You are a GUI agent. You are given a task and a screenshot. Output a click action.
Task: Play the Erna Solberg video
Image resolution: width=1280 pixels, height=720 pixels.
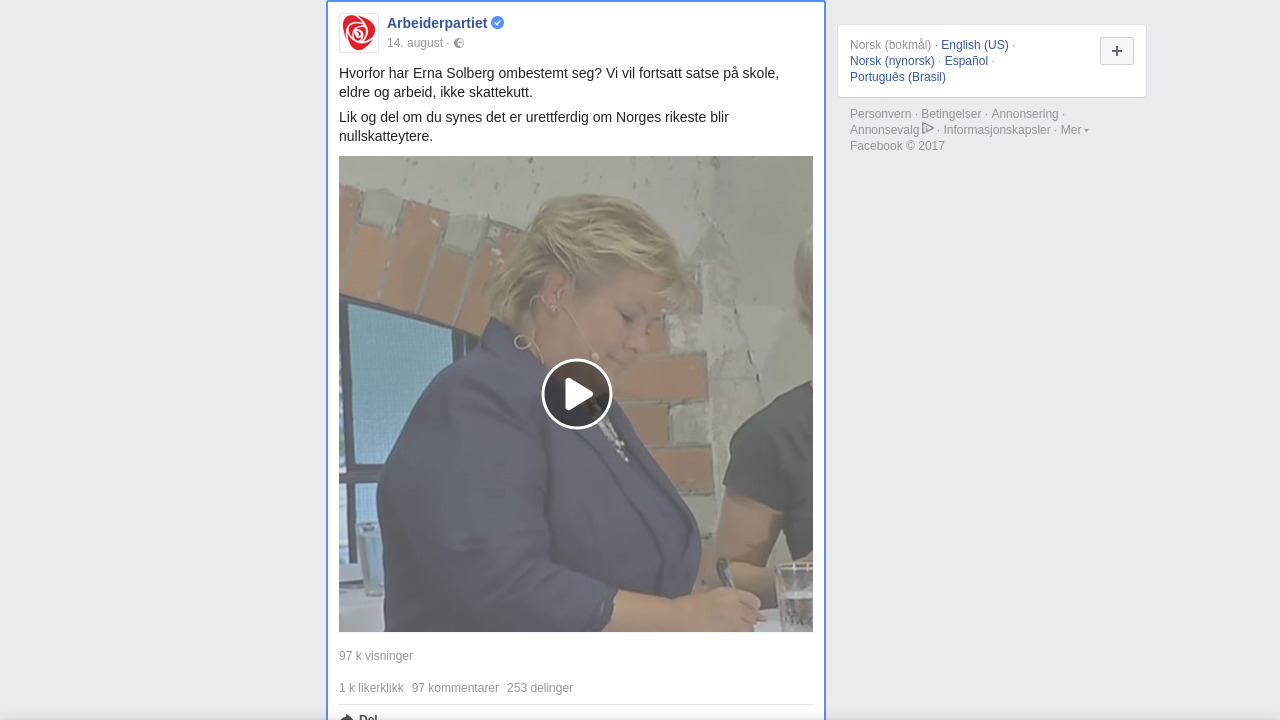point(577,394)
